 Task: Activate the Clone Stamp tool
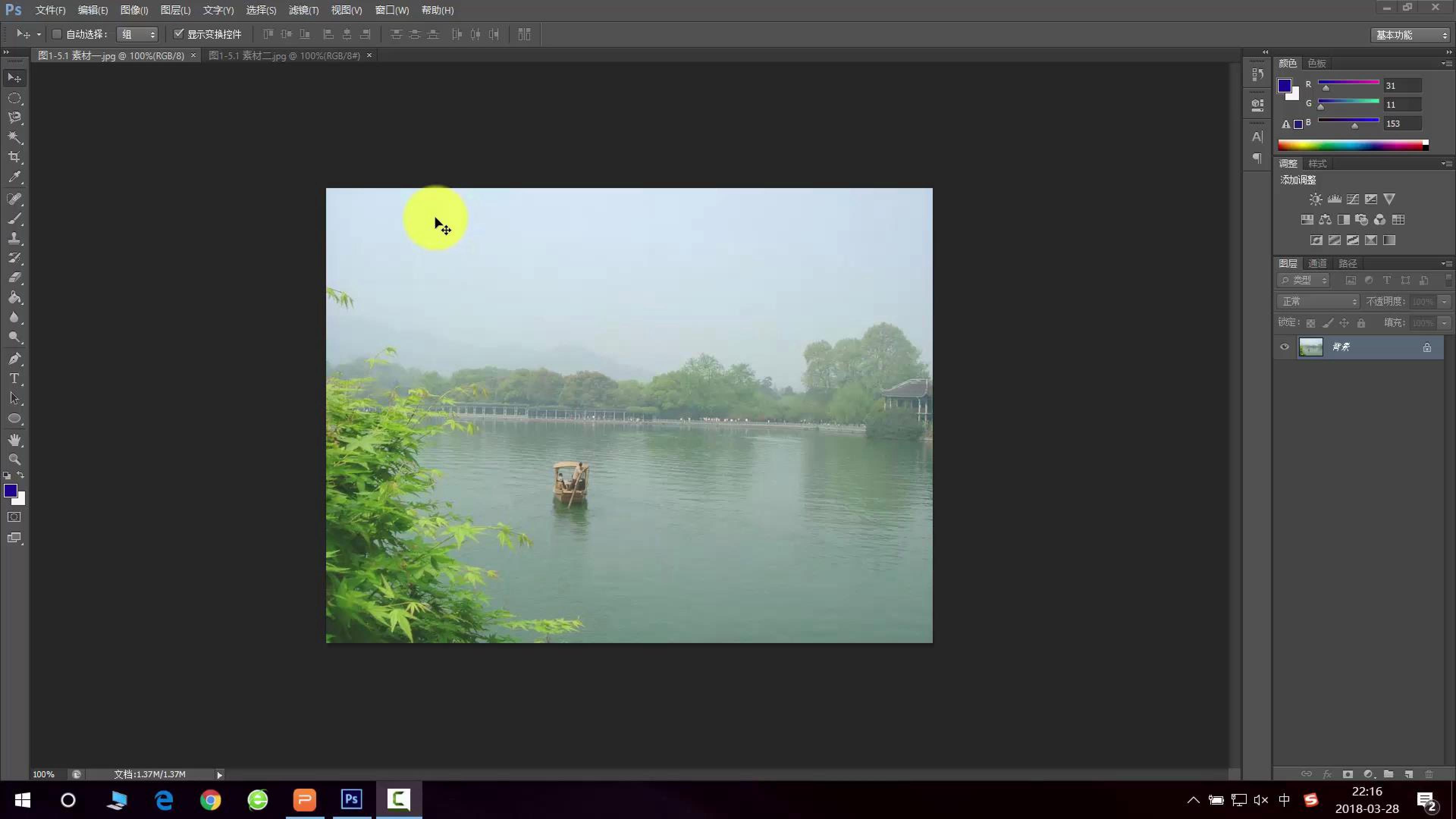[x=15, y=238]
